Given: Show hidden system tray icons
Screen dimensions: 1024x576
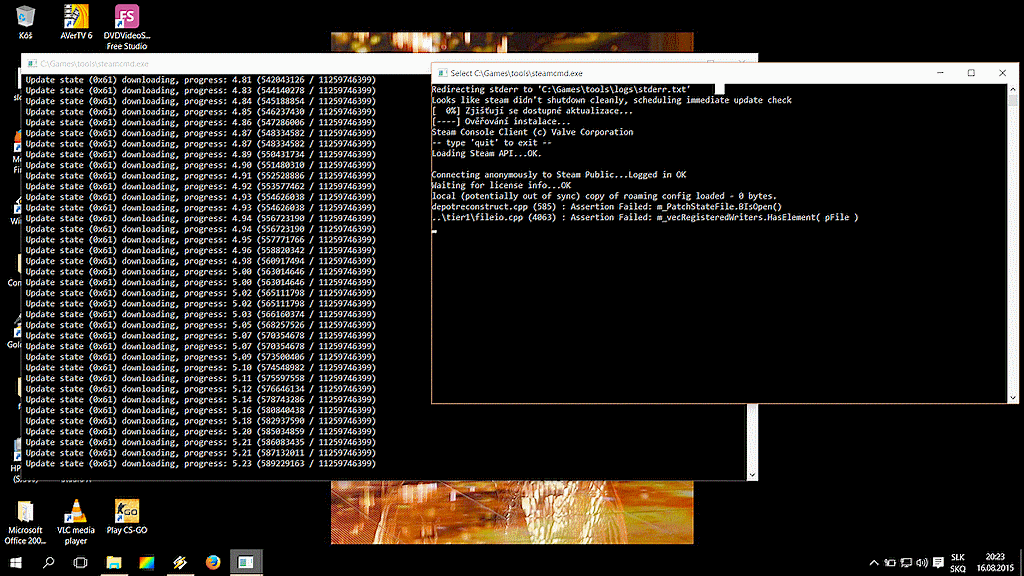Looking at the screenshot, I should [874, 563].
